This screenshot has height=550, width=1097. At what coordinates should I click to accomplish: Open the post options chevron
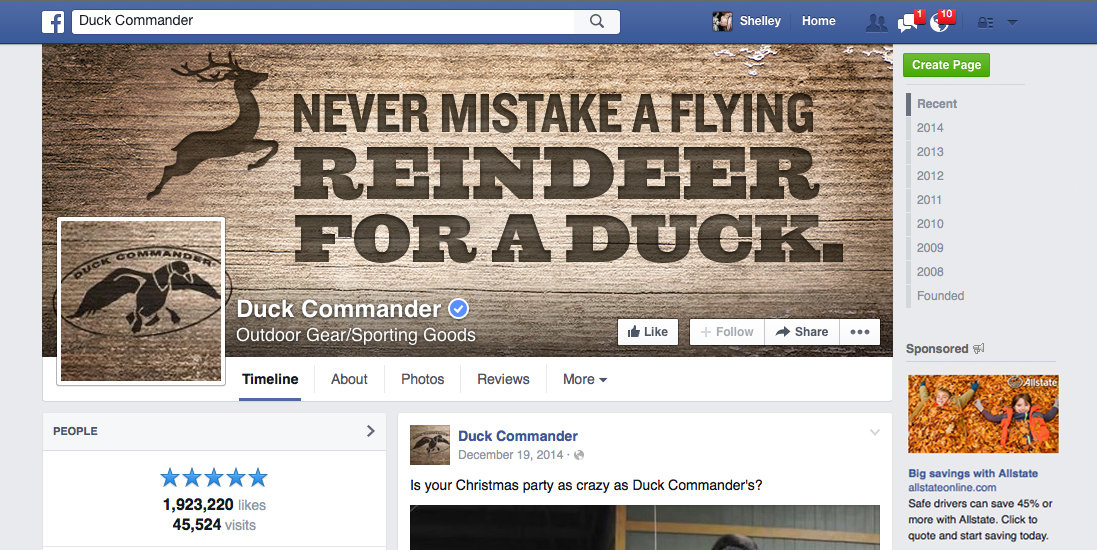[875, 432]
